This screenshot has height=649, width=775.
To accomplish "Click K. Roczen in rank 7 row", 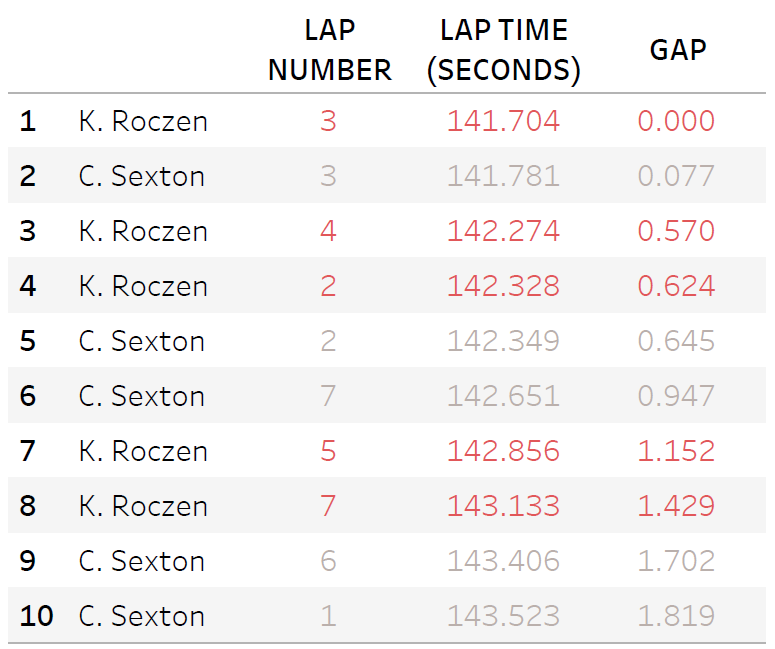I will pyautogui.click(x=143, y=452).
